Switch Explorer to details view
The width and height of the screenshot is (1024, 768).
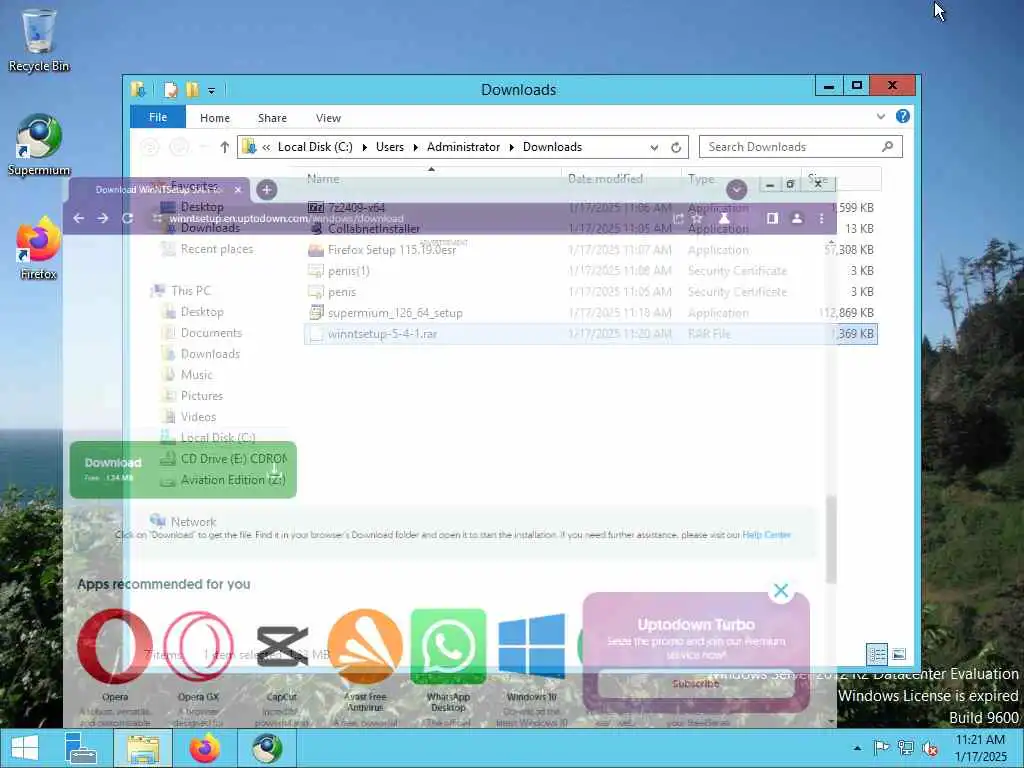coord(877,654)
